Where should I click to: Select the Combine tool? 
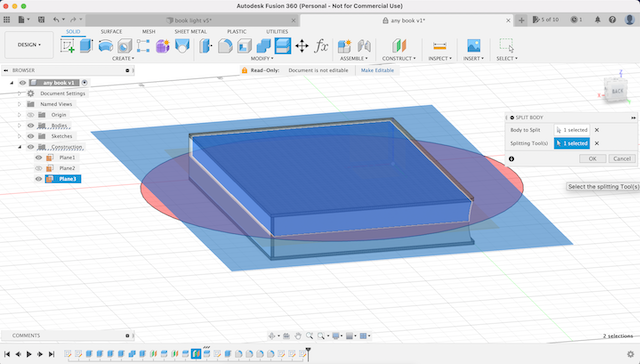[x=264, y=46]
